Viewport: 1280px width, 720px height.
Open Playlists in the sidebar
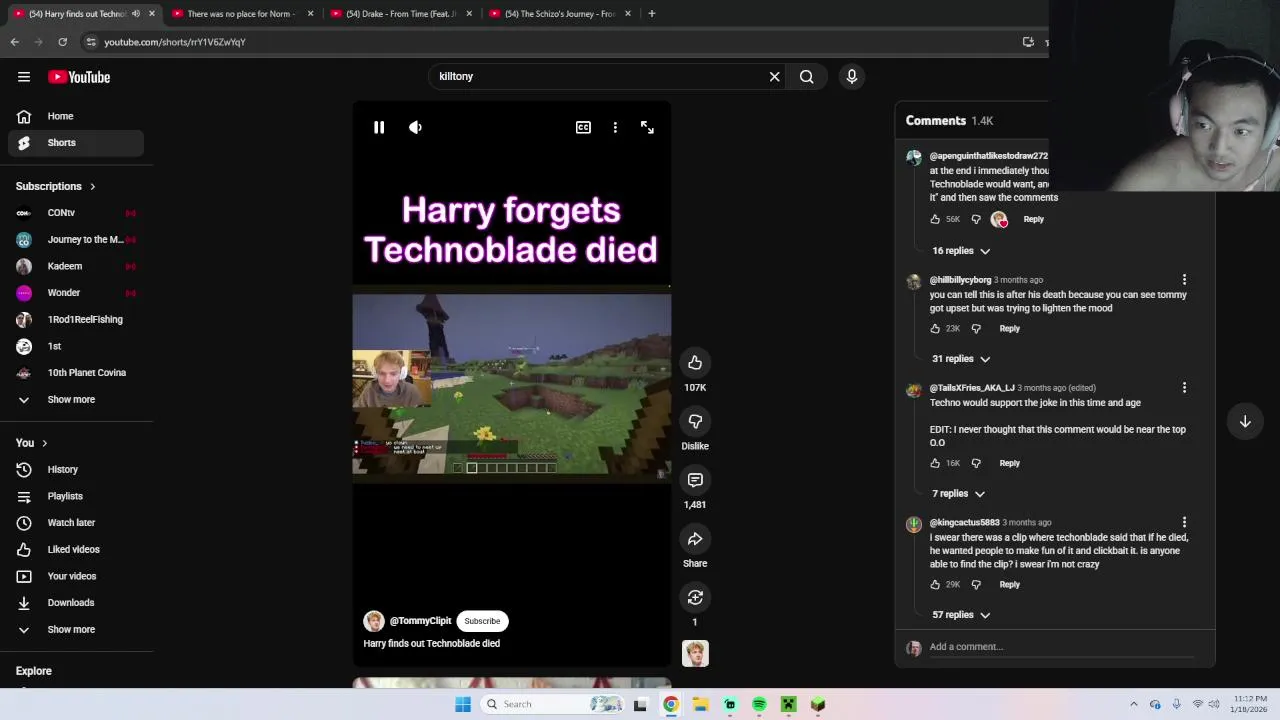[x=76, y=496]
